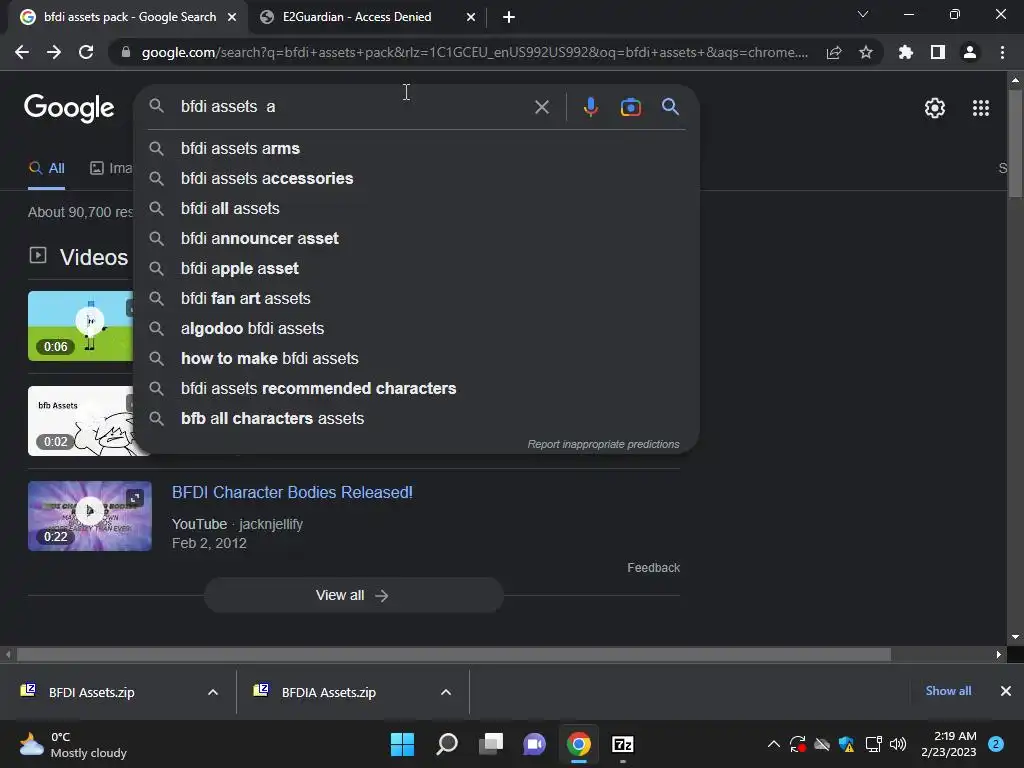The width and height of the screenshot is (1024, 768).
Task: Open taskbar Search
Action: point(447,744)
